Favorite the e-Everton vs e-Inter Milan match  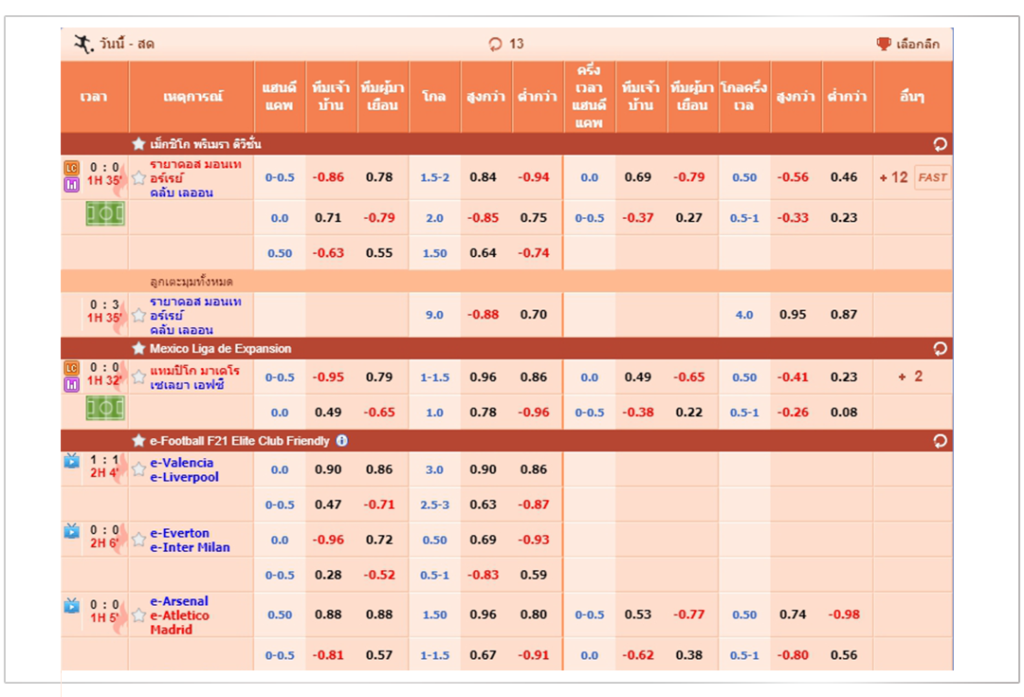(138, 540)
